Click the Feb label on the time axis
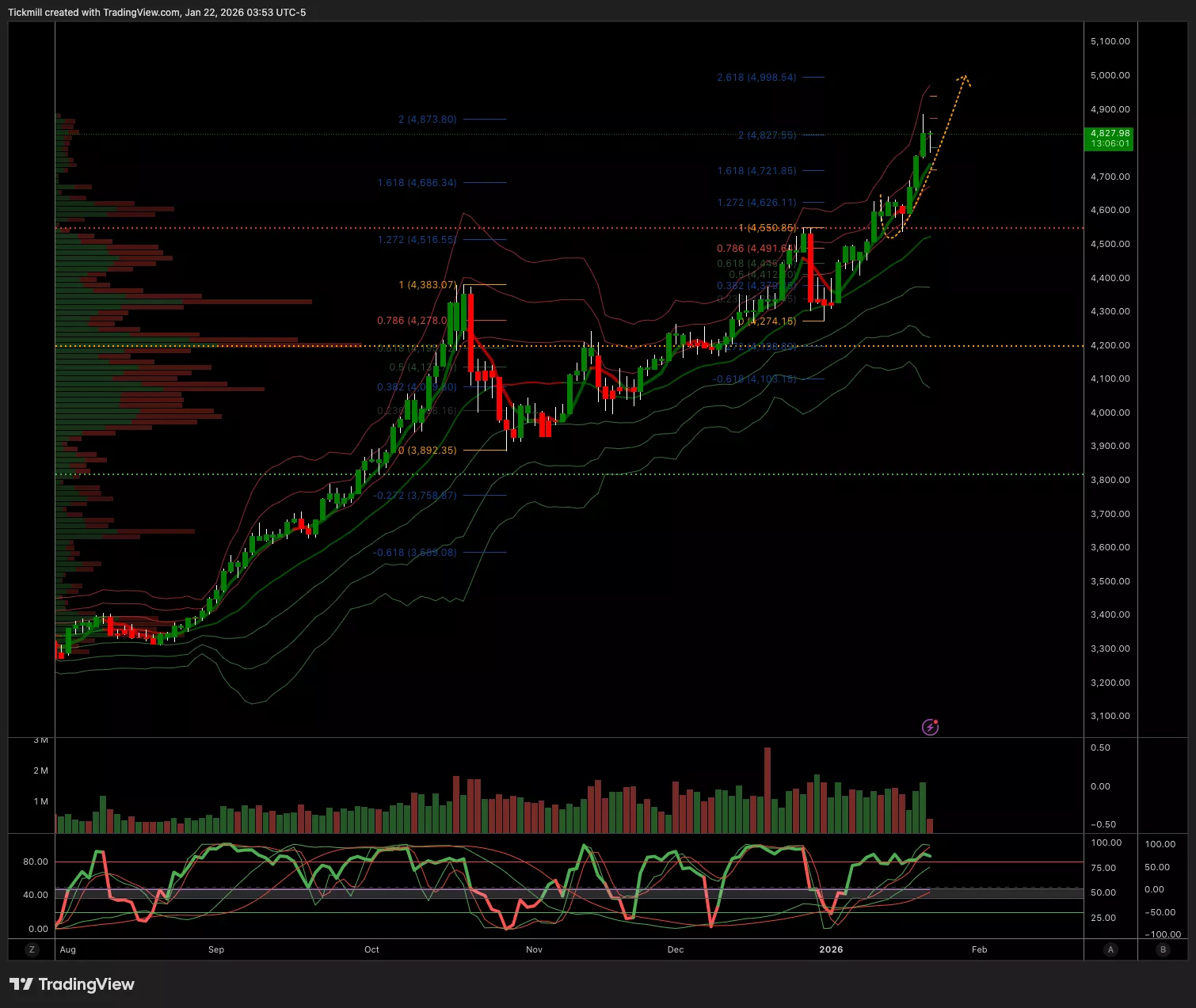1196x1008 pixels. point(979,949)
